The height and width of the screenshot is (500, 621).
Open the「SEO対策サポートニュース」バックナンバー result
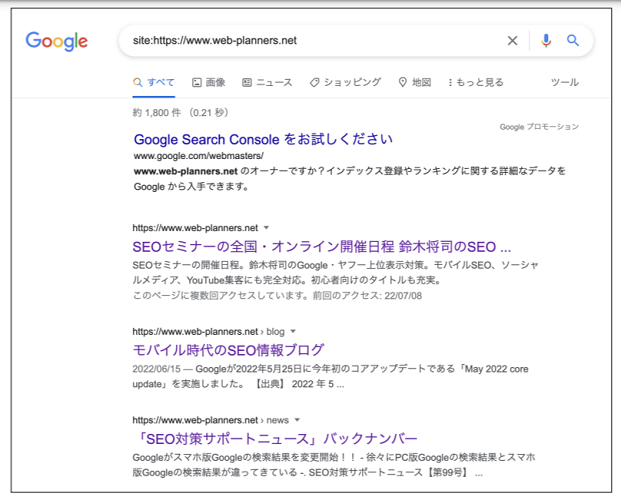[275, 439]
